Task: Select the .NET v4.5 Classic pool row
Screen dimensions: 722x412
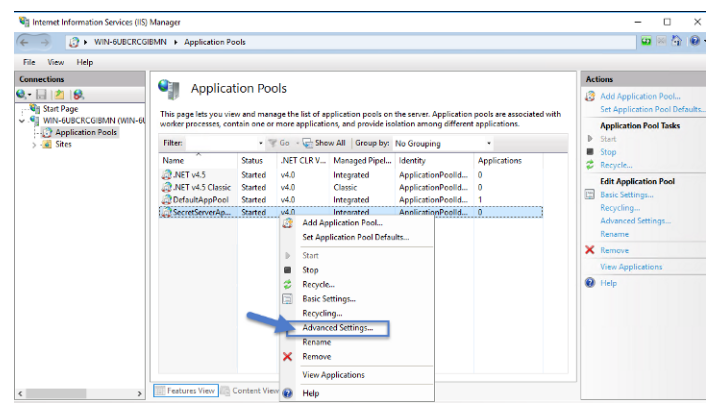Action: [x=351, y=187]
